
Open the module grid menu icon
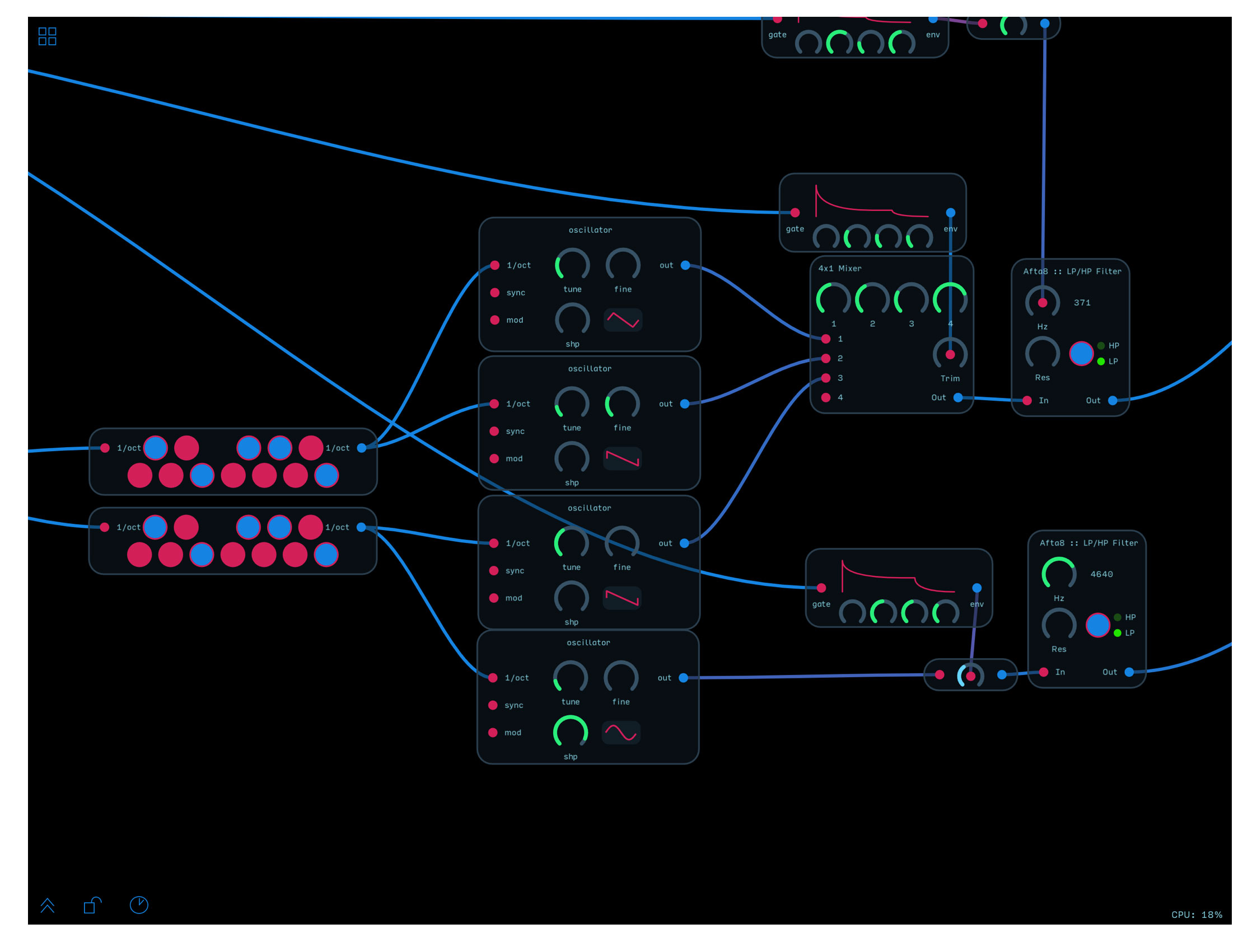pyautogui.click(x=47, y=36)
